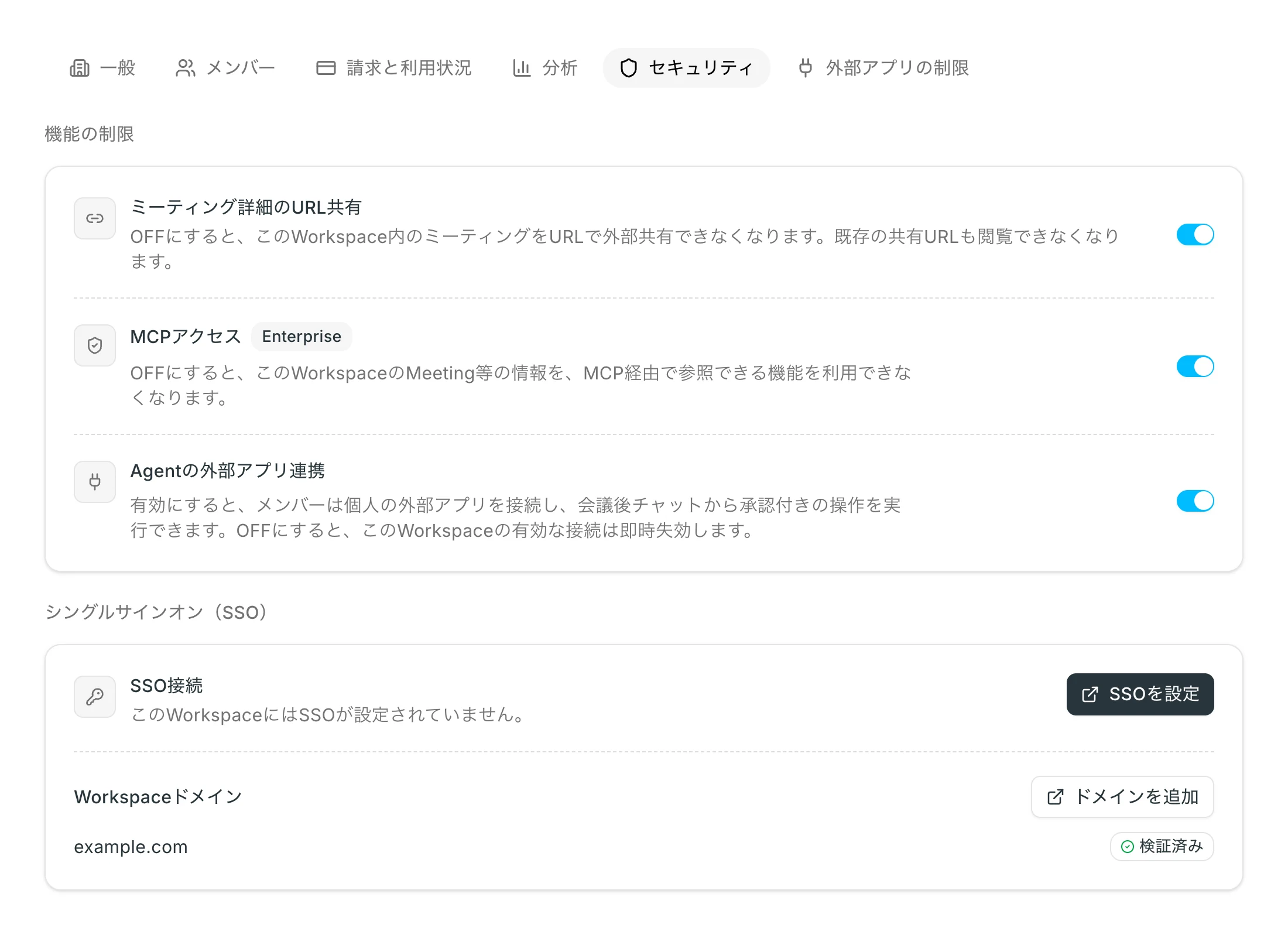Open the 一般 tab
The image size is (1288, 952).
102,68
